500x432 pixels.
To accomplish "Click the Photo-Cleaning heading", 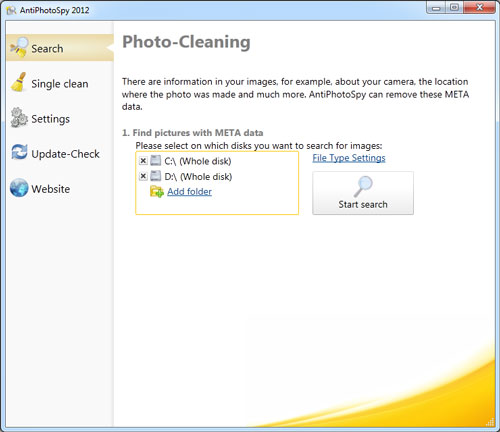I will point(186,42).
